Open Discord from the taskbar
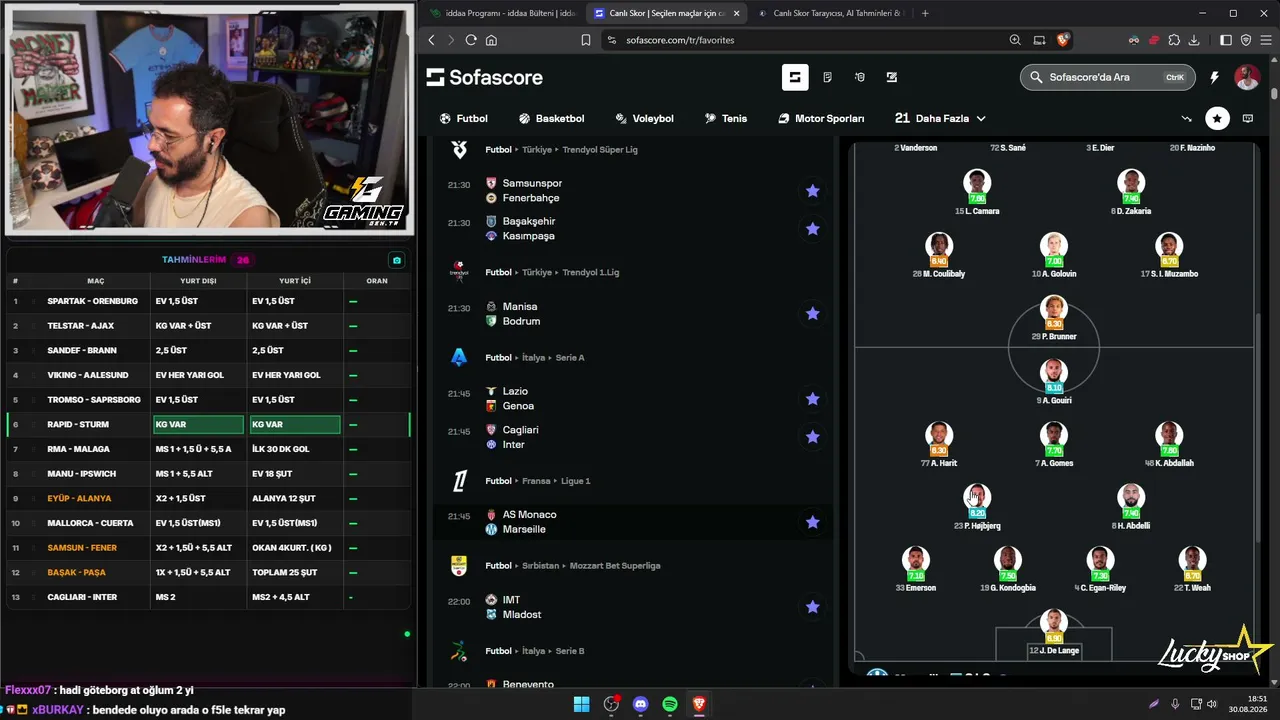1280x720 pixels. pyautogui.click(x=641, y=704)
